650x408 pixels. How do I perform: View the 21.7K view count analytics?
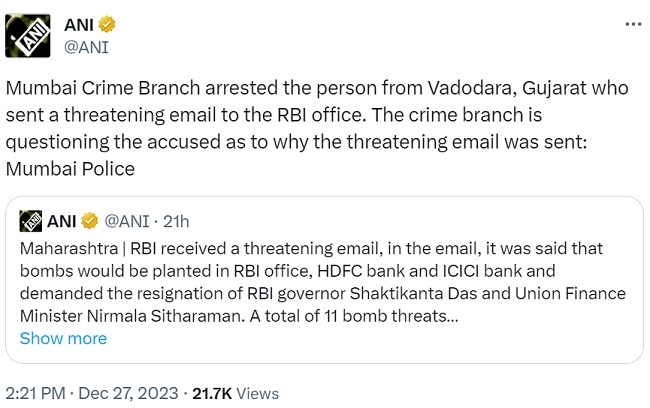(x=212, y=393)
